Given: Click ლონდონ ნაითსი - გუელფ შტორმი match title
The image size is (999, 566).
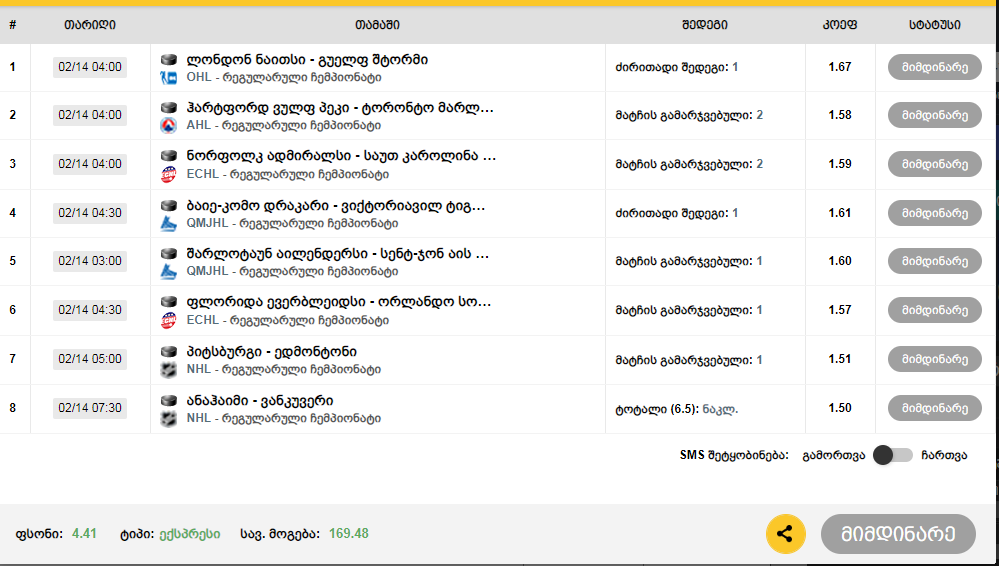Looking at the screenshot, I should pos(307,60).
